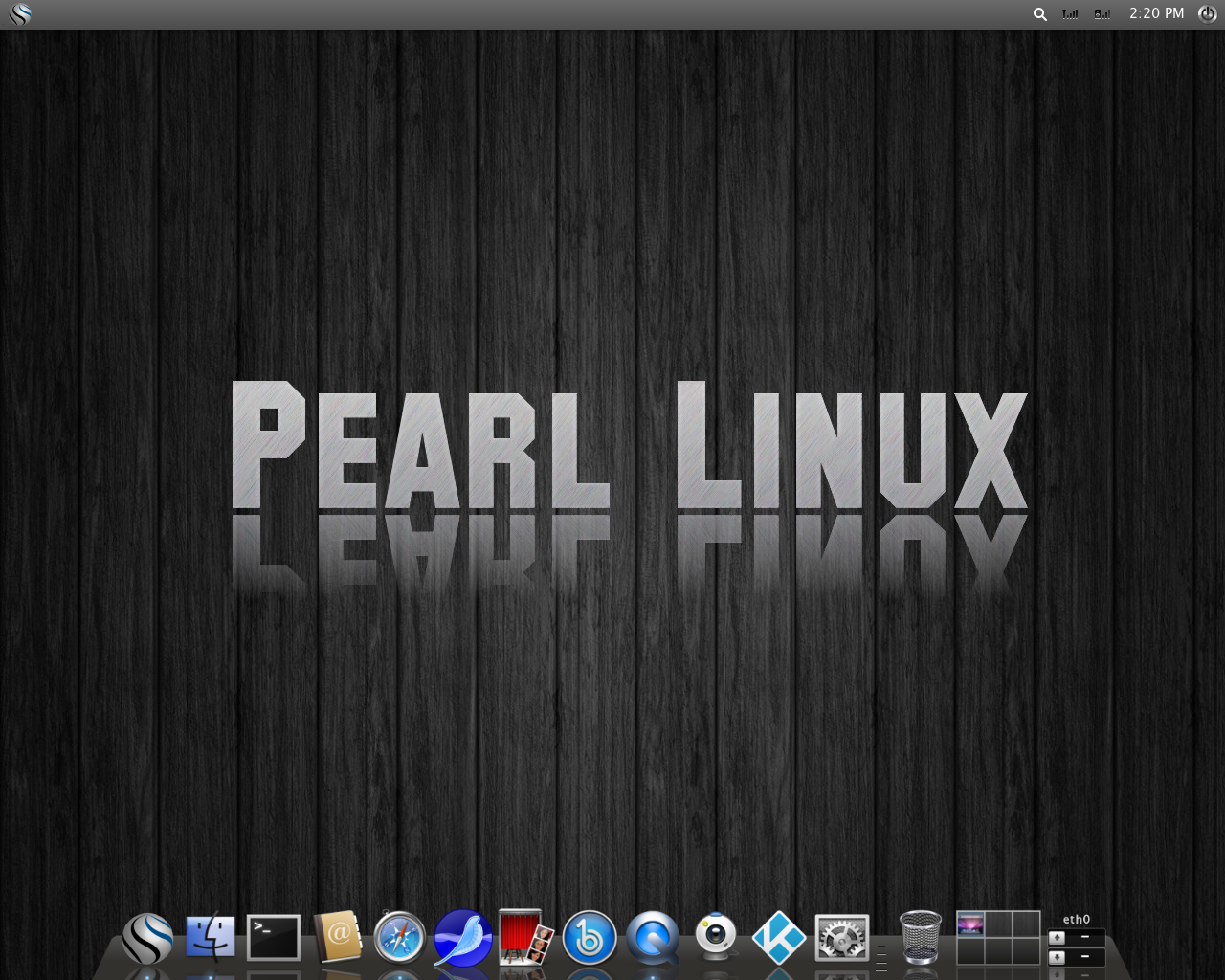Open the Pearl menu logo in the top panel
The image size is (1225, 980).
click(20, 14)
